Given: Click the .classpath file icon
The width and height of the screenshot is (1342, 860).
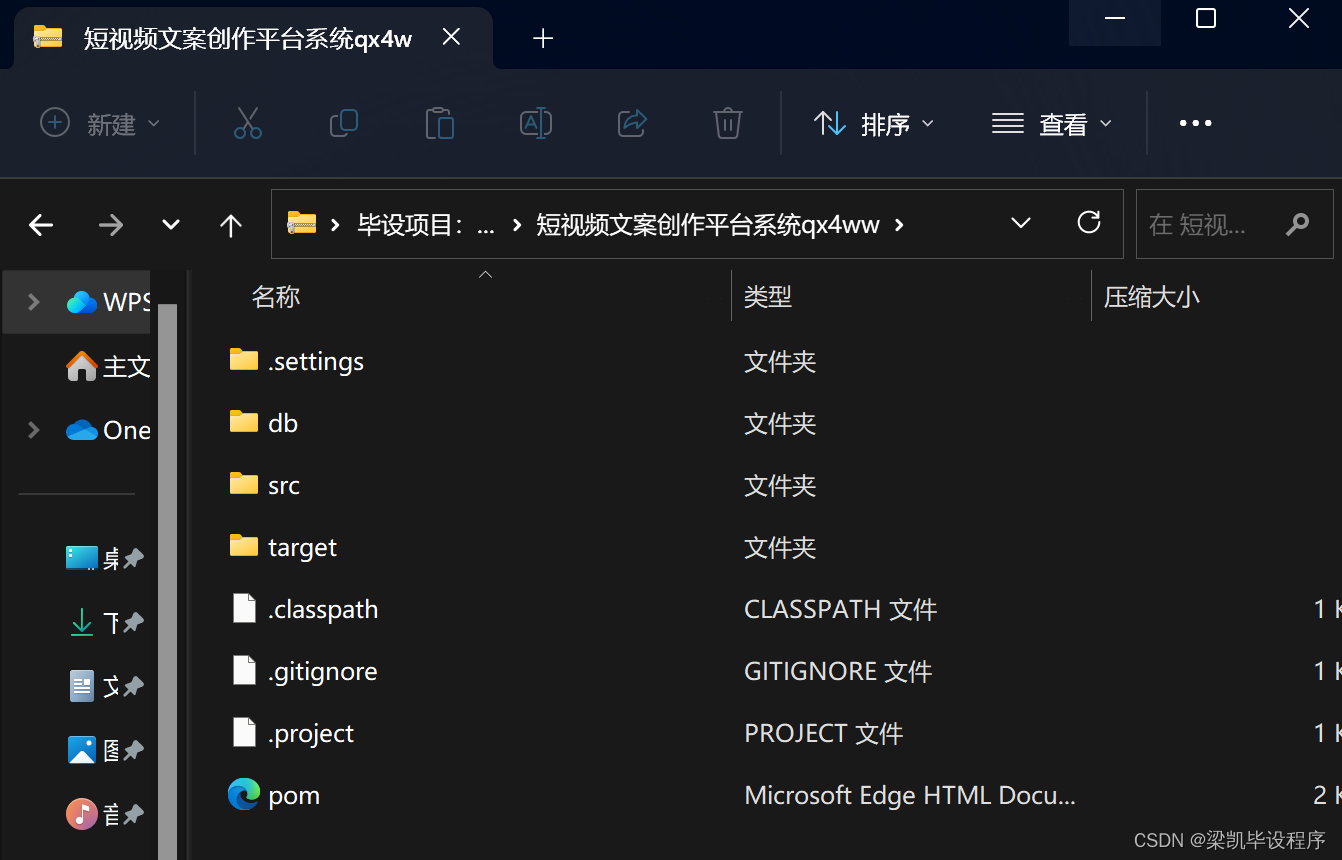Looking at the screenshot, I should point(244,608).
